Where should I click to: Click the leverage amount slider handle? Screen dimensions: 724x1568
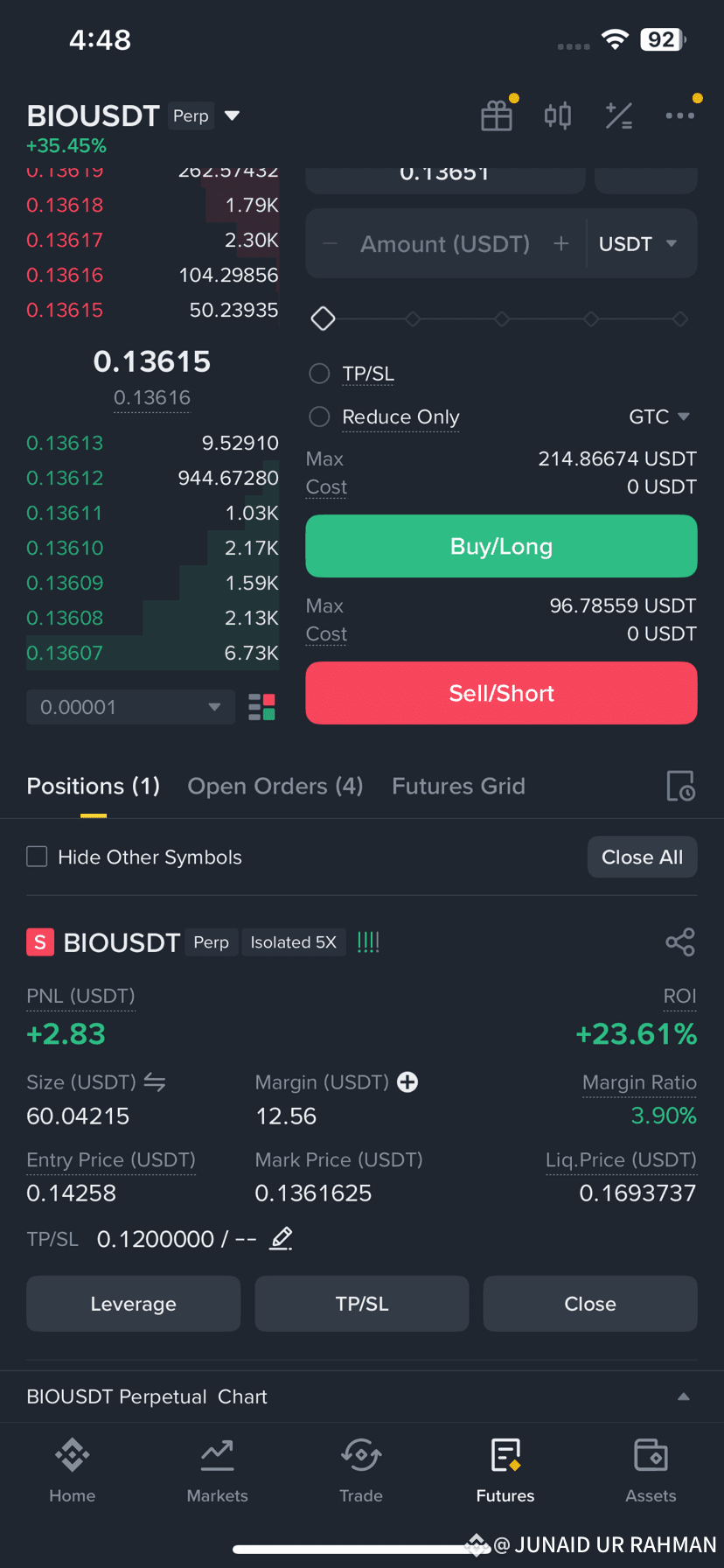pos(324,318)
